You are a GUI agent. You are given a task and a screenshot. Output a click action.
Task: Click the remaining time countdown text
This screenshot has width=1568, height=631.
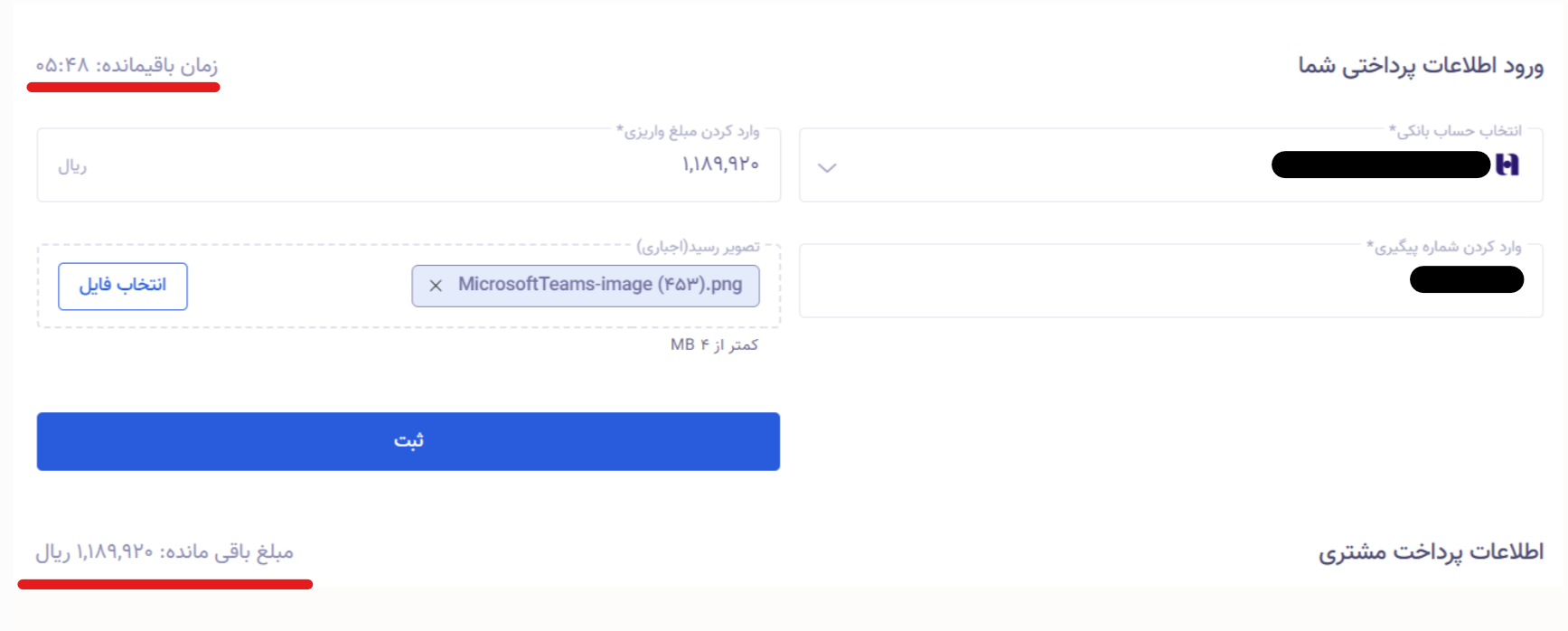(x=127, y=65)
